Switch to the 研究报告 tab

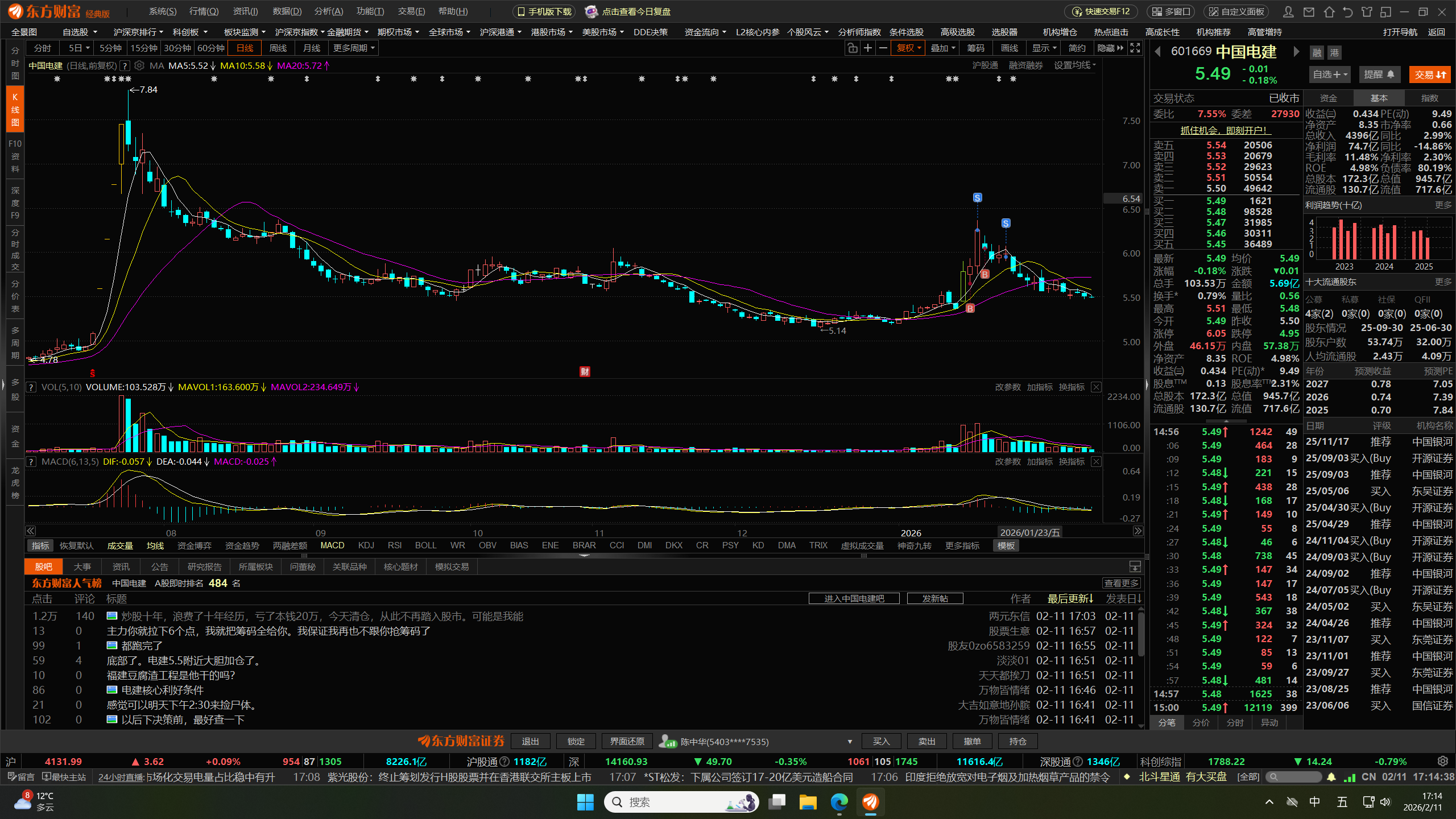[204, 567]
